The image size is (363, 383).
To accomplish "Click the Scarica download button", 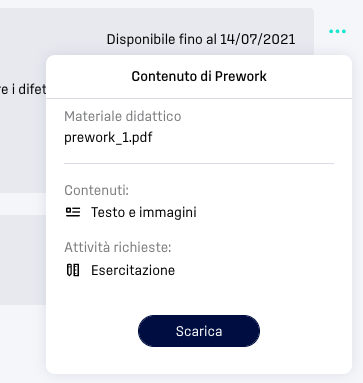I will tap(199, 331).
